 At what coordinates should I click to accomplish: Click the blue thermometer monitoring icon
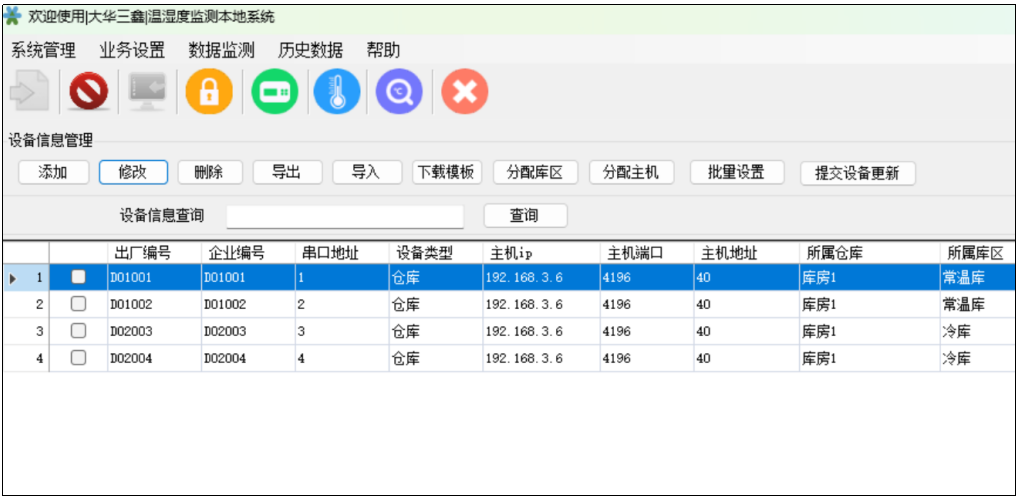coord(337,93)
